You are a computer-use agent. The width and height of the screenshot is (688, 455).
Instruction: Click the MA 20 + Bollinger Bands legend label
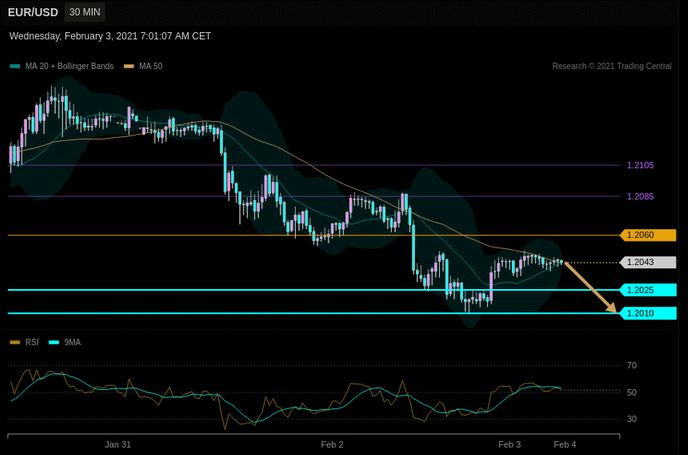(69, 66)
